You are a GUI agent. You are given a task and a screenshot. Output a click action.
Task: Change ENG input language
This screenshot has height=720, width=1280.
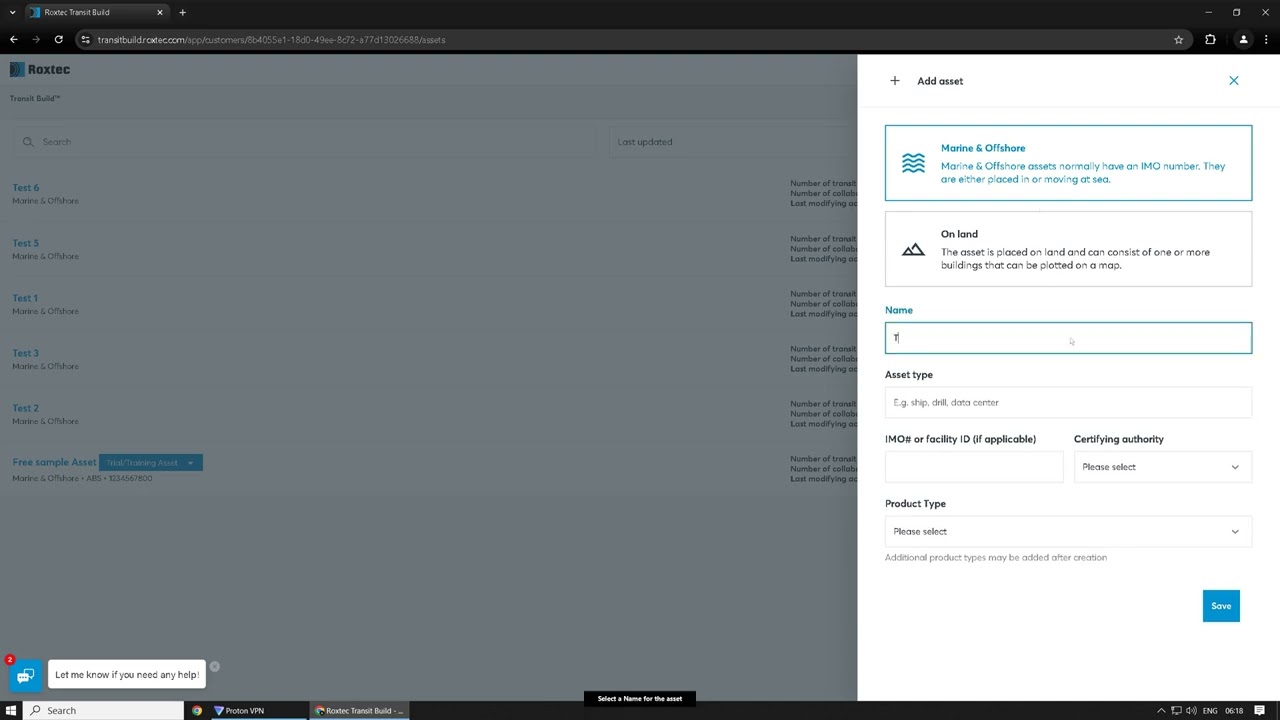(x=1210, y=711)
